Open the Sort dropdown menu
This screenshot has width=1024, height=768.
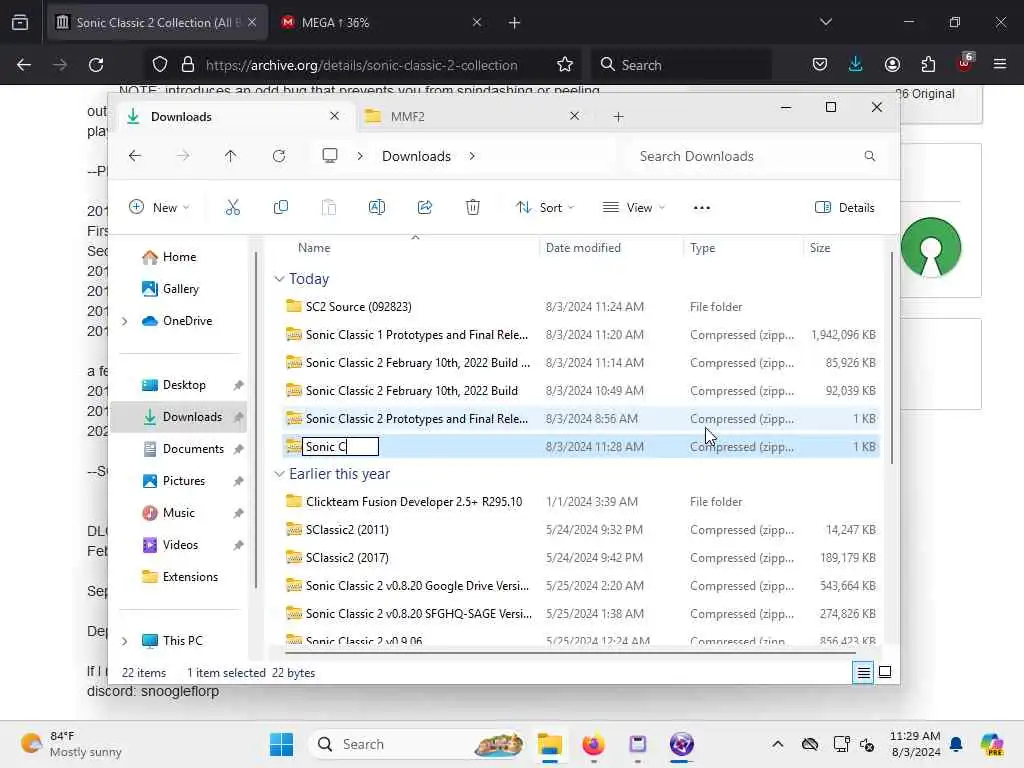coord(545,208)
